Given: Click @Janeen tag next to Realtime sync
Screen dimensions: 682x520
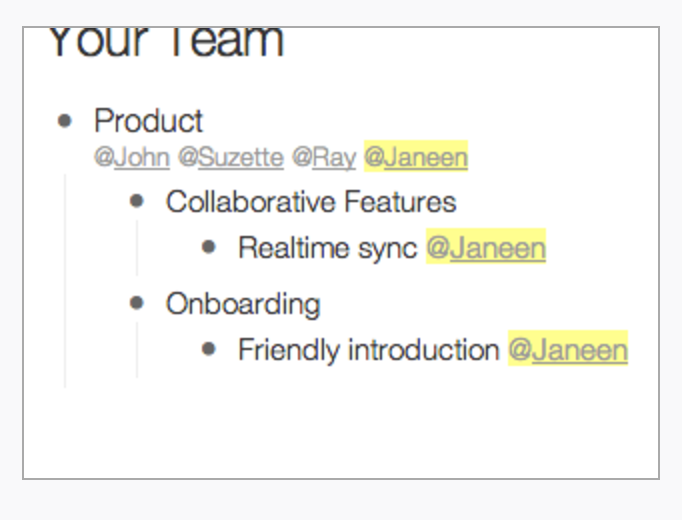Looking at the screenshot, I should 486,246.
